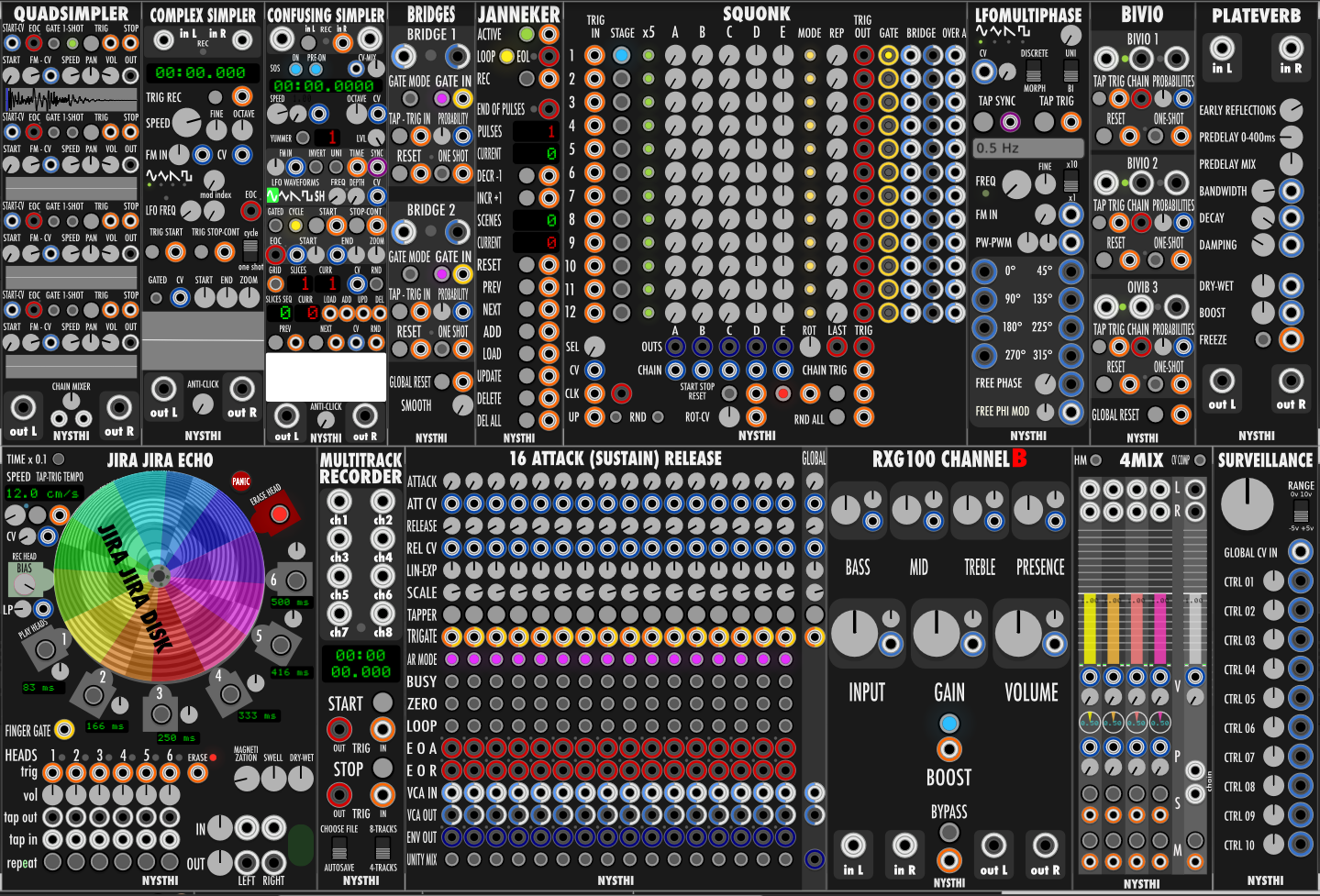The width and height of the screenshot is (1320, 896).
Task: Toggle the blue BOOST light button on RXG100
Action: [949, 723]
